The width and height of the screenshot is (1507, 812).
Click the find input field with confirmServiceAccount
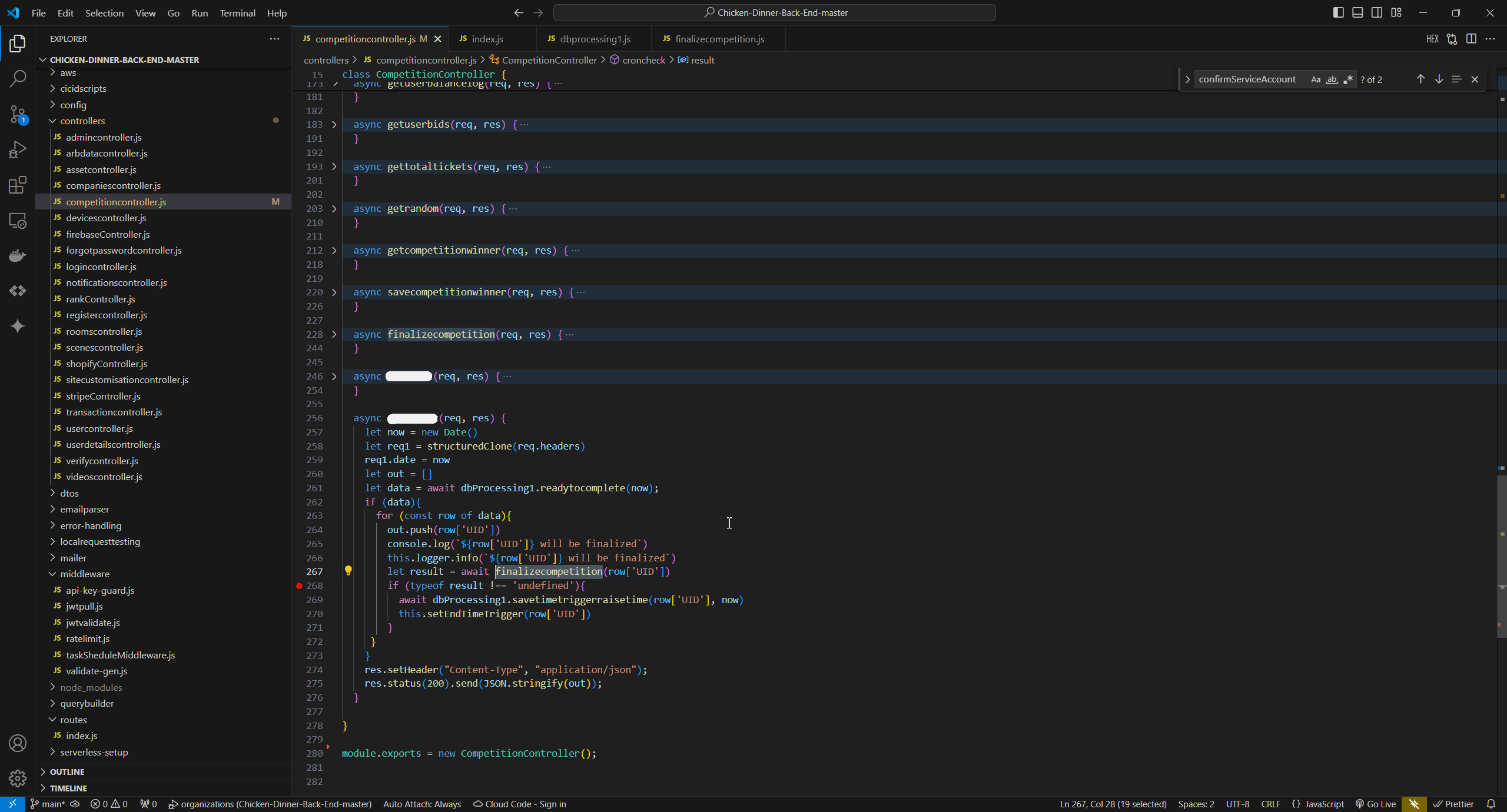(x=1247, y=79)
